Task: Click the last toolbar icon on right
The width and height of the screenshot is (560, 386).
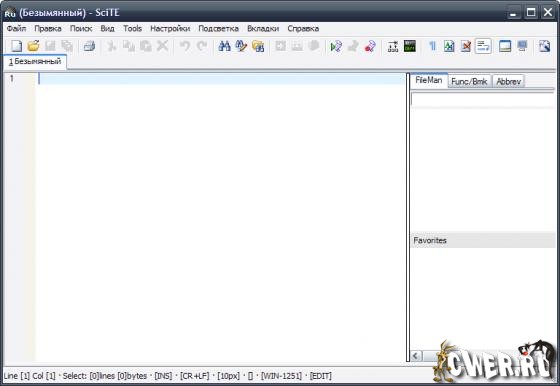Action: click(544, 46)
